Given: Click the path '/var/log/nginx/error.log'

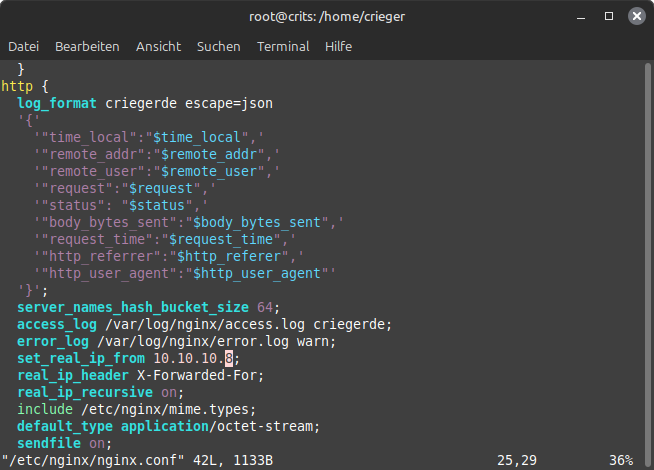Looking at the screenshot, I should 193,342.
